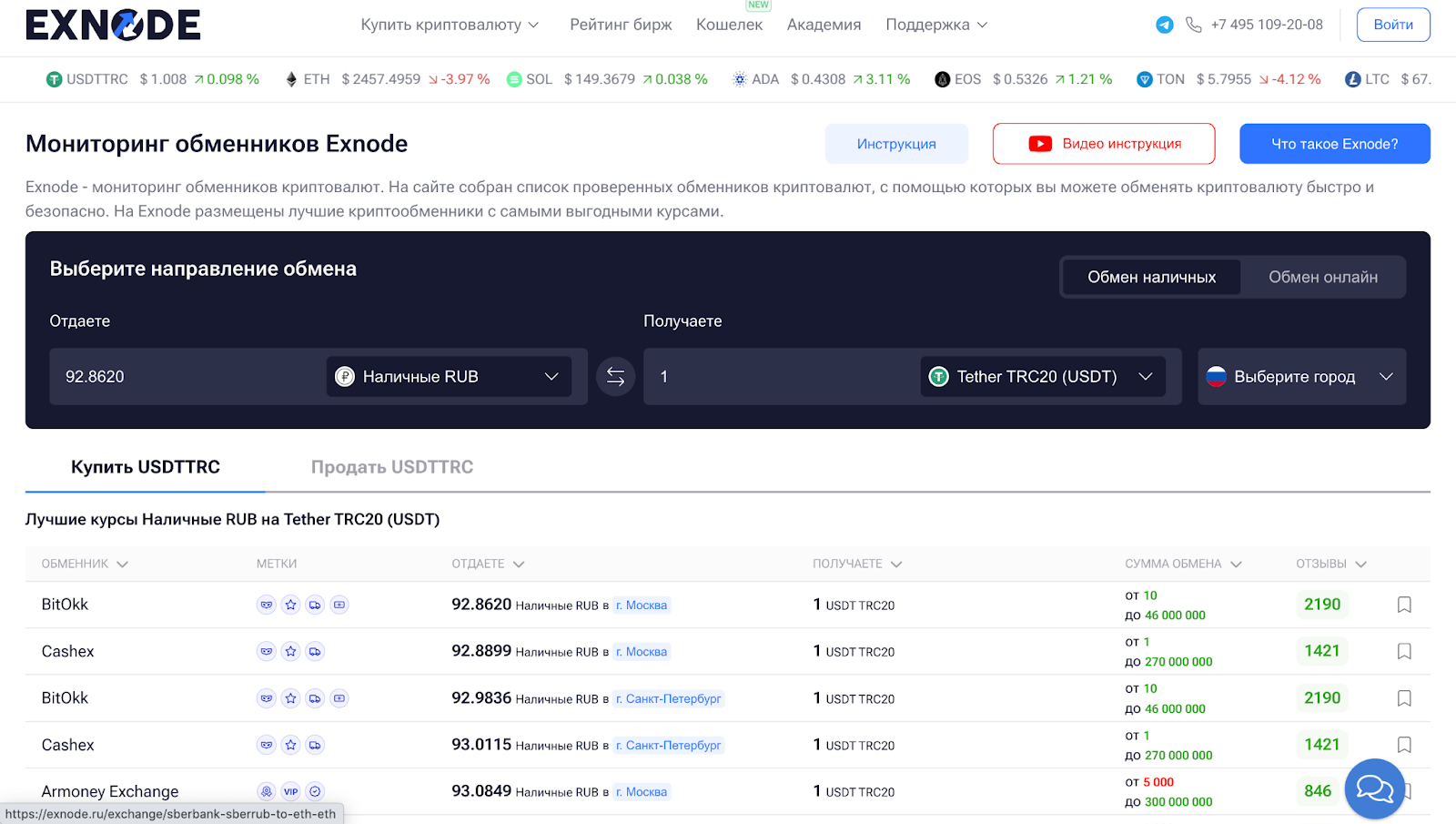The height and width of the screenshot is (824, 1456).
Task: Expand the Поддержка menu
Action: (936, 25)
